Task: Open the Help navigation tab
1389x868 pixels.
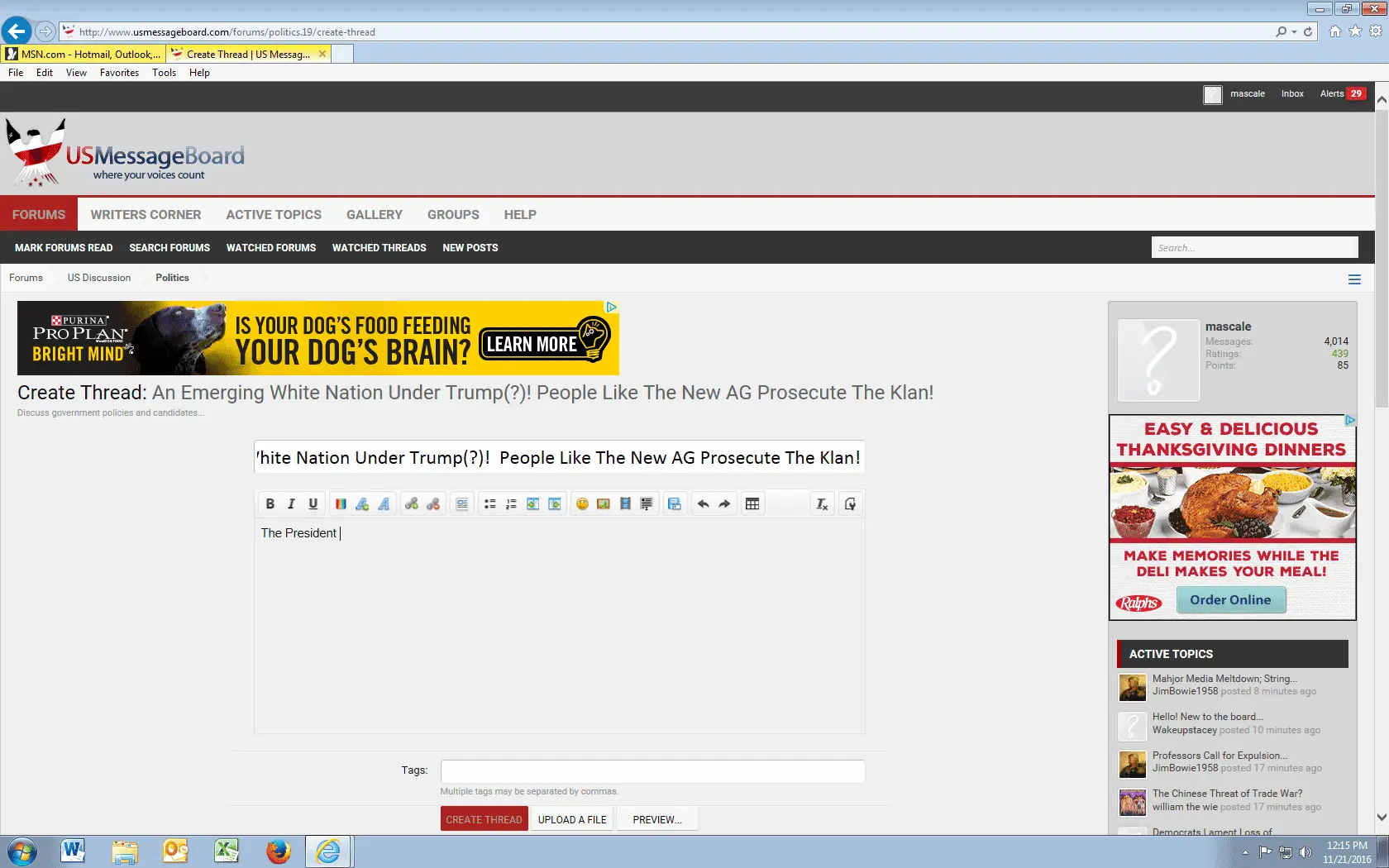Action: 520,214
